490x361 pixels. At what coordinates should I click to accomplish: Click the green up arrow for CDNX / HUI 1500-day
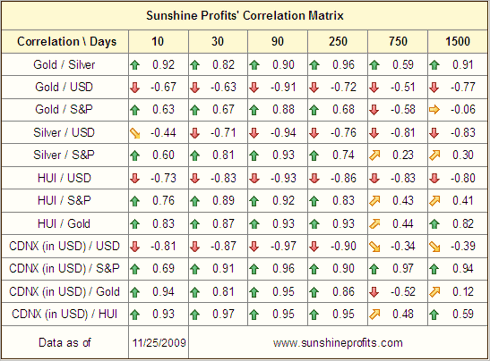click(x=434, y=314)
